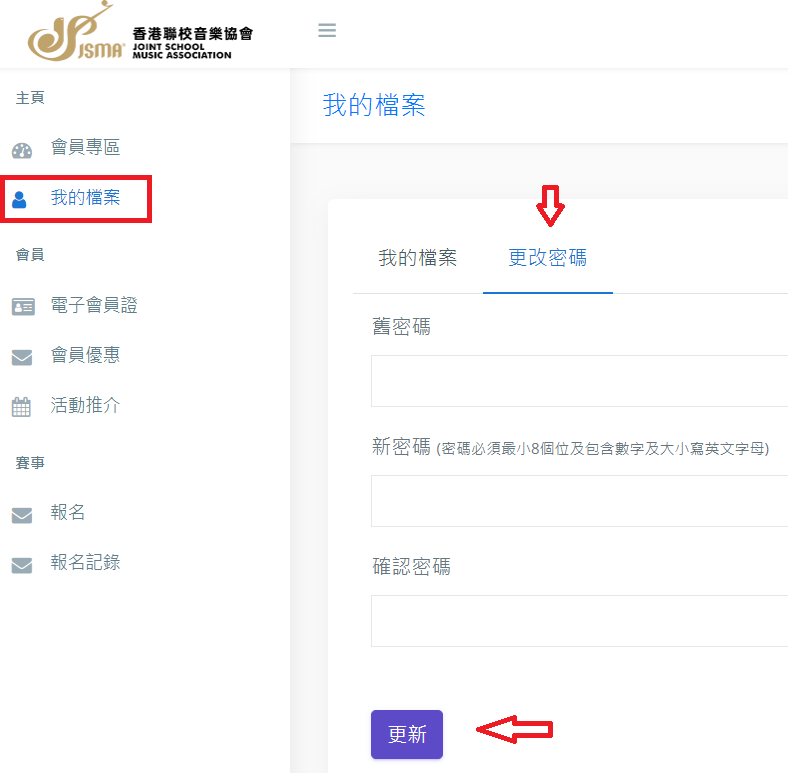
Task: Click the 更新 button
Action: (x=407, y=734)
